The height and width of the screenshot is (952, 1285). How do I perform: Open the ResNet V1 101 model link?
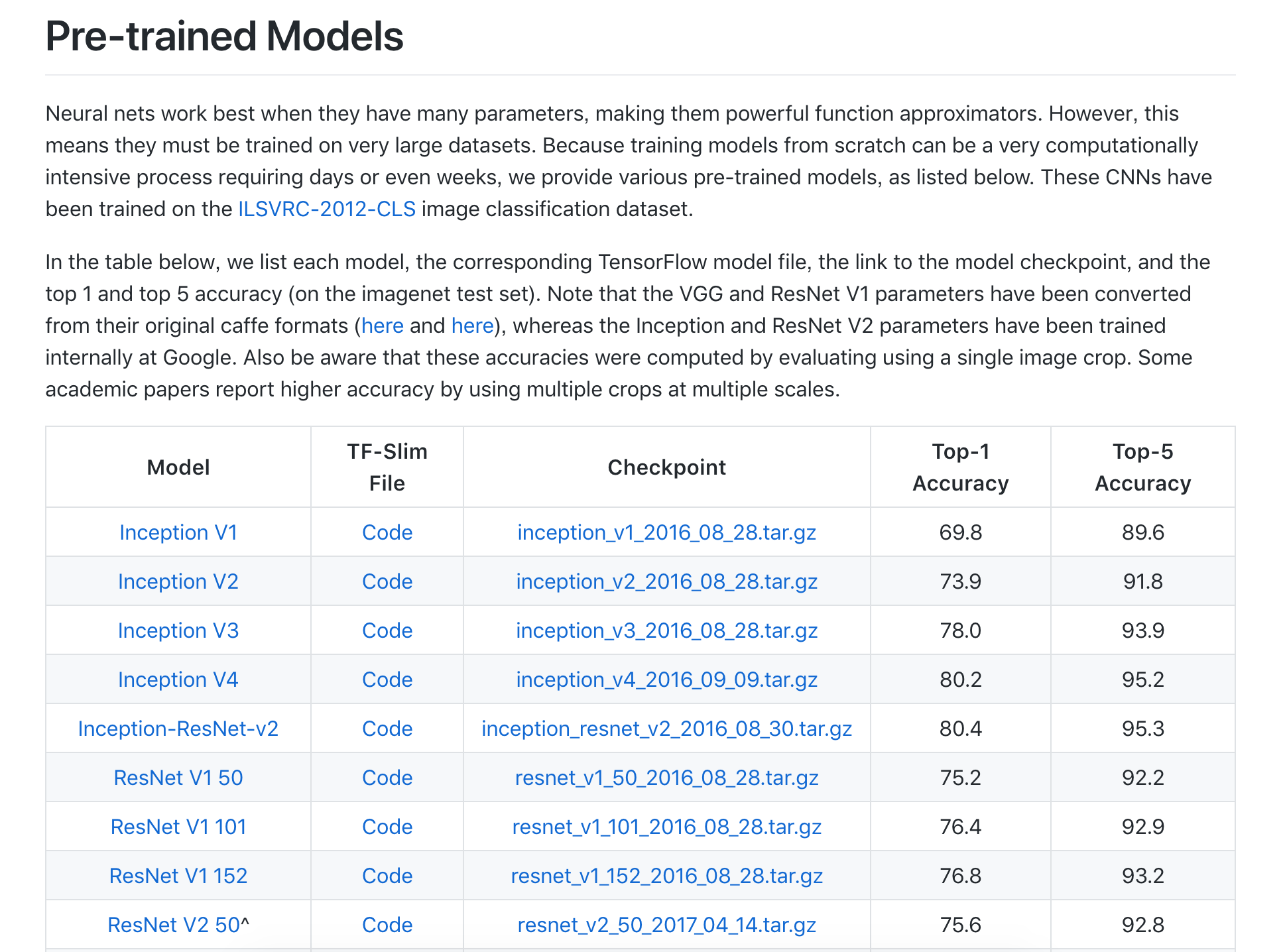click(178, 827)
